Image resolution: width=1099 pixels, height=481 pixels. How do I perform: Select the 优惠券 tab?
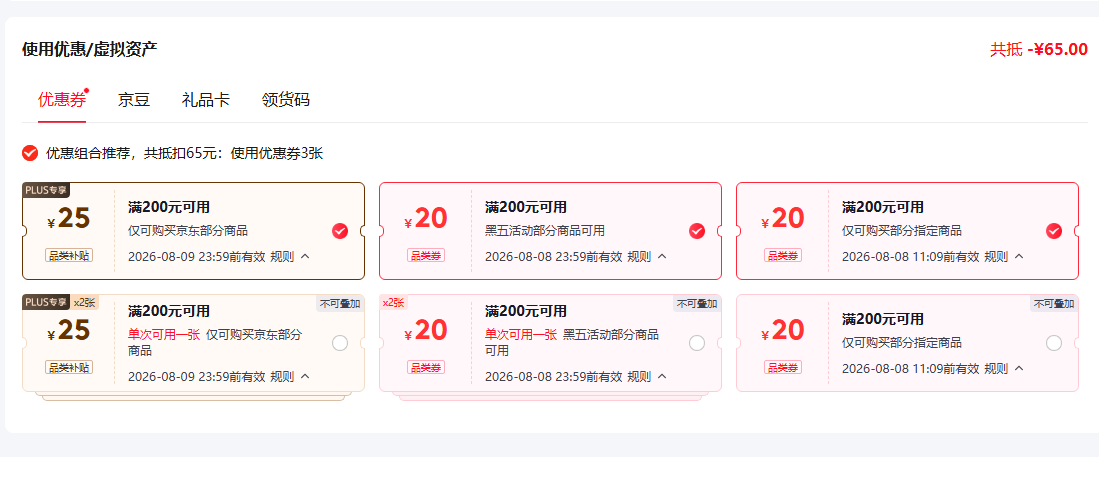point(62,100)
